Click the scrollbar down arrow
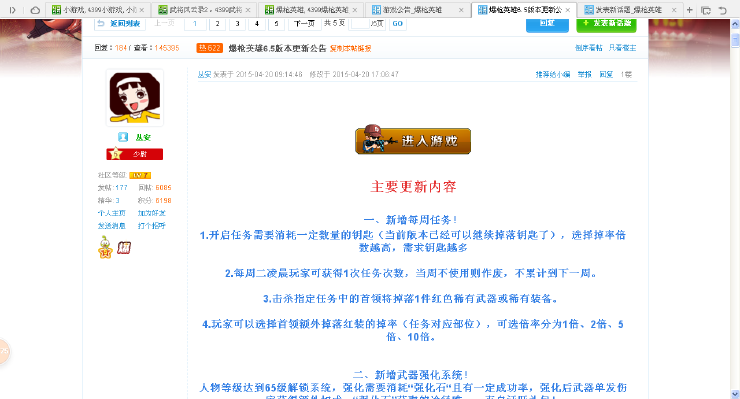Image resolution: width=740 pixels, height=399 pixels. coord(735,394)
